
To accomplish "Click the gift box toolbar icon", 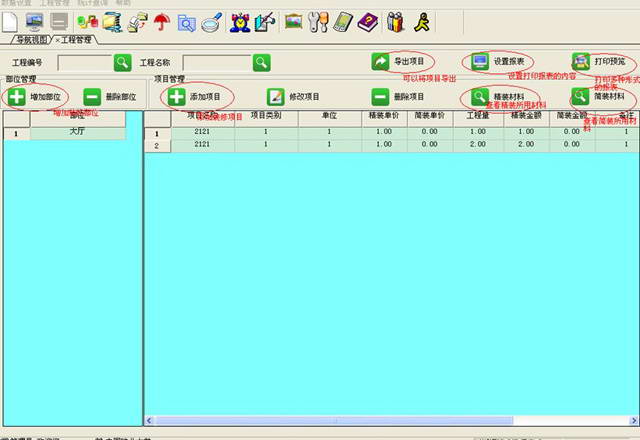I will pyautogui.click(x=396, y=20).
